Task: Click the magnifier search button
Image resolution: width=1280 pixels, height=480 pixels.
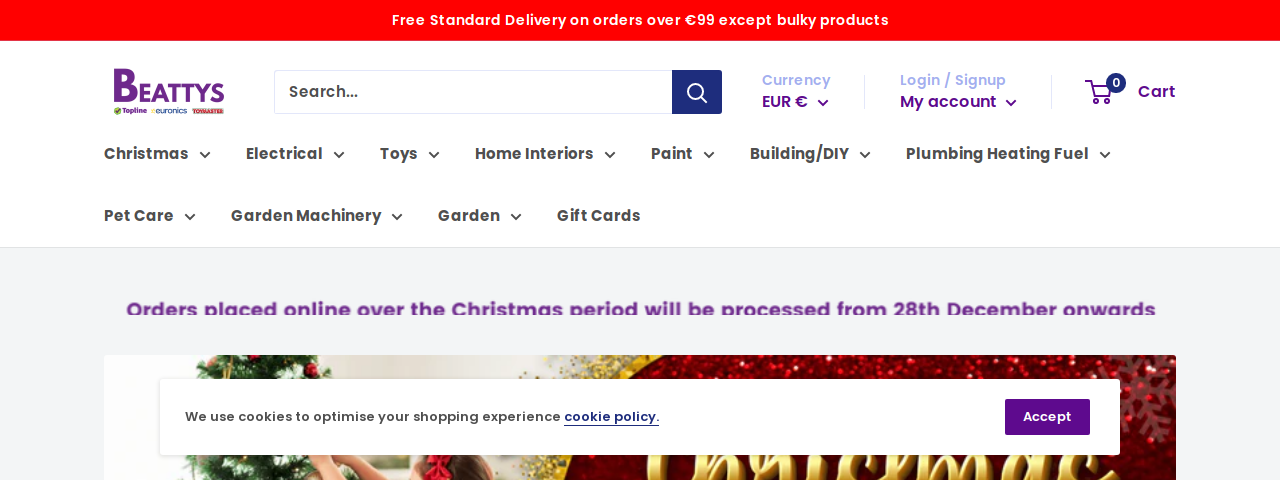Action: (x=697, y=92)
